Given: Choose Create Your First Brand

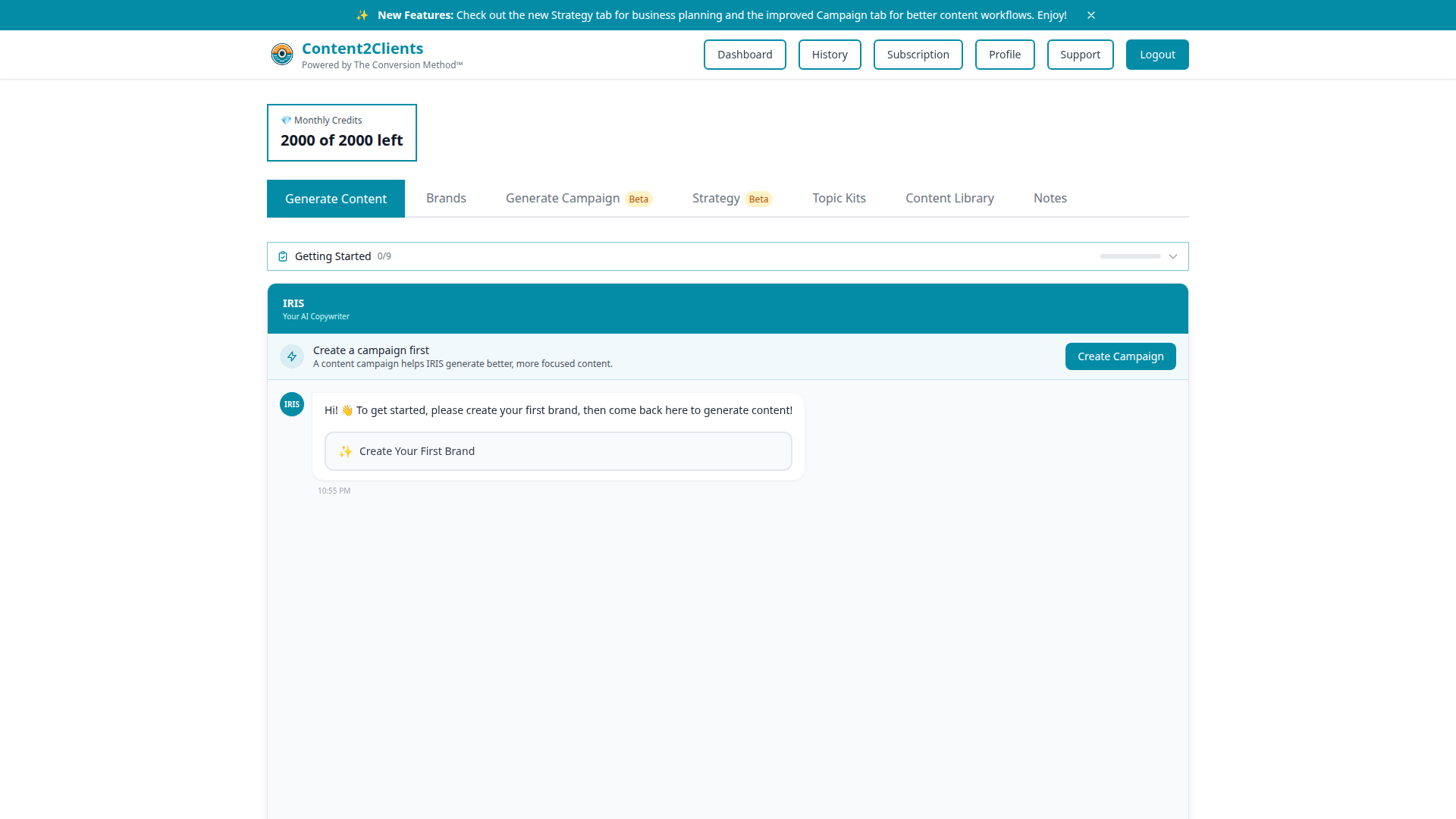Looking at the screenshot, I should [558, 450].
